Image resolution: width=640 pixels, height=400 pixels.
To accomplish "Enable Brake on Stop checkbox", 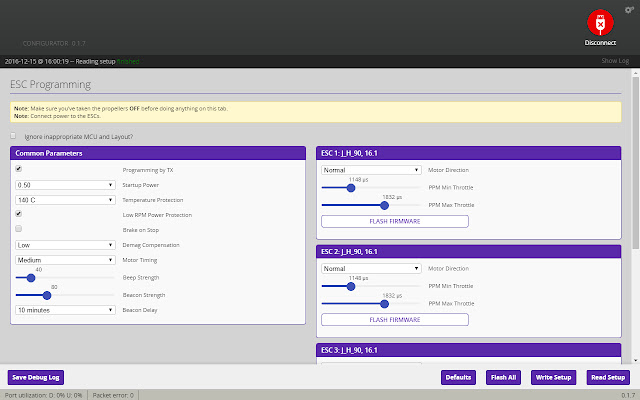I will click(18, 229).
